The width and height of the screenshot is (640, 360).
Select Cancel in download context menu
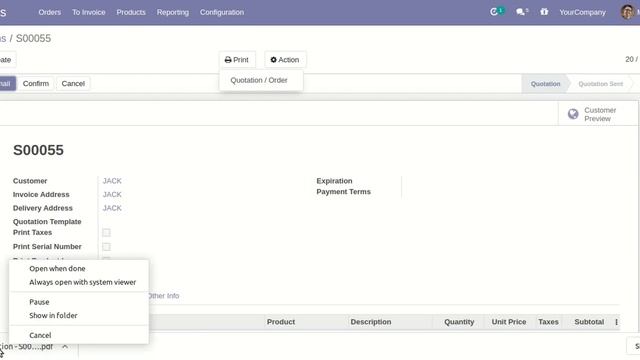[x=40, y=335]
